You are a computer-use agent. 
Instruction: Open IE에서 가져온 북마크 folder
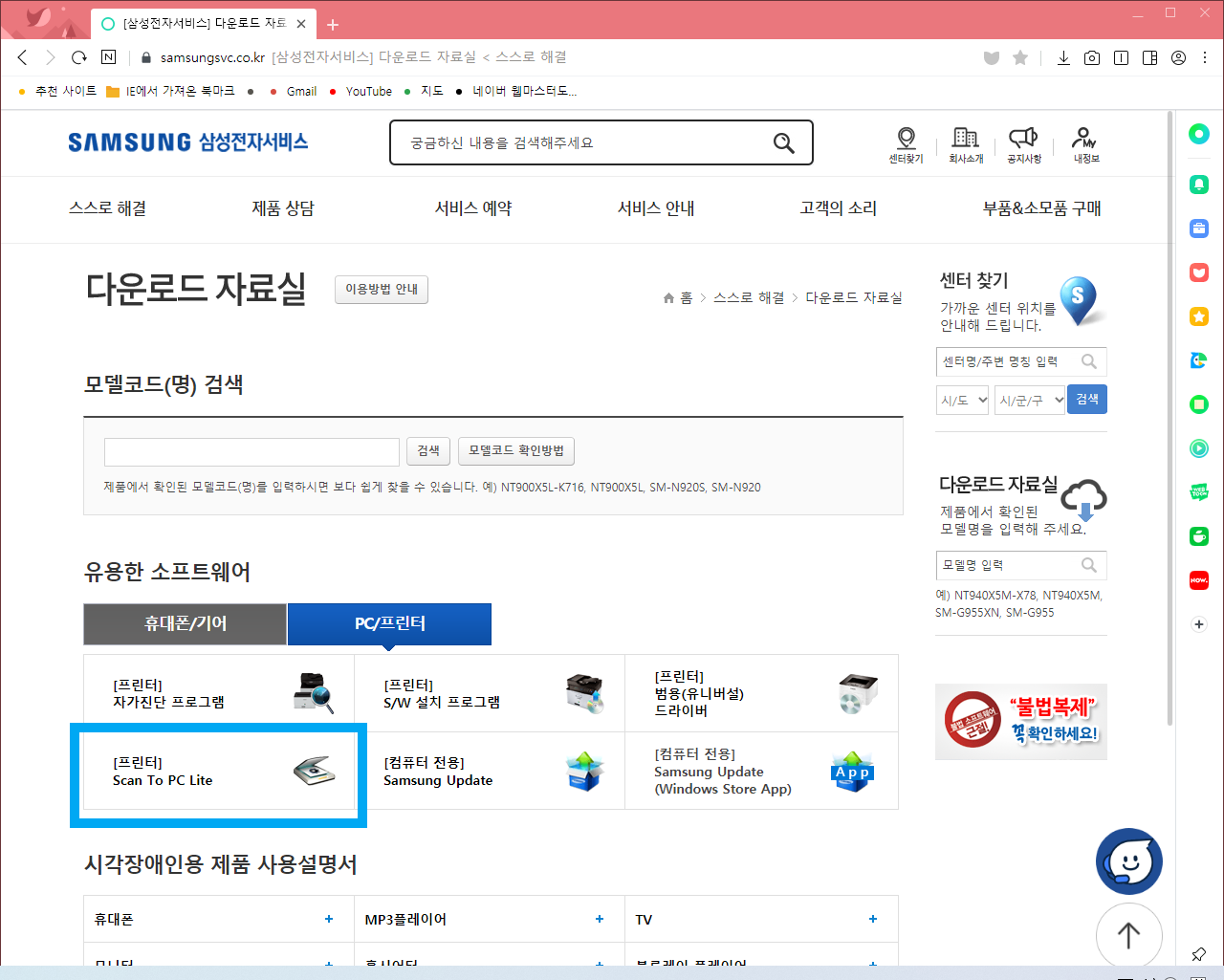pos(170,92)
